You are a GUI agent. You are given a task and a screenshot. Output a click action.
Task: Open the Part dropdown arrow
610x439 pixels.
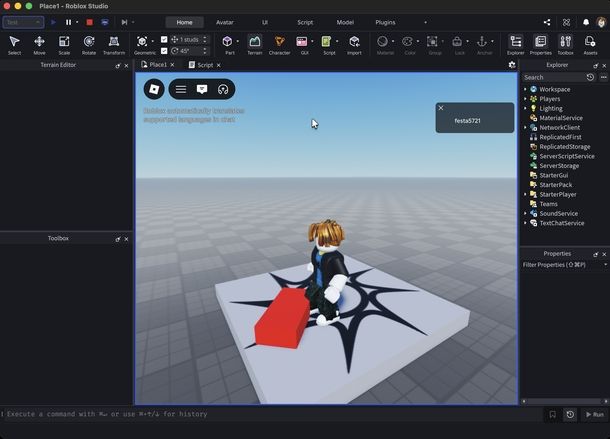point(238,41)
